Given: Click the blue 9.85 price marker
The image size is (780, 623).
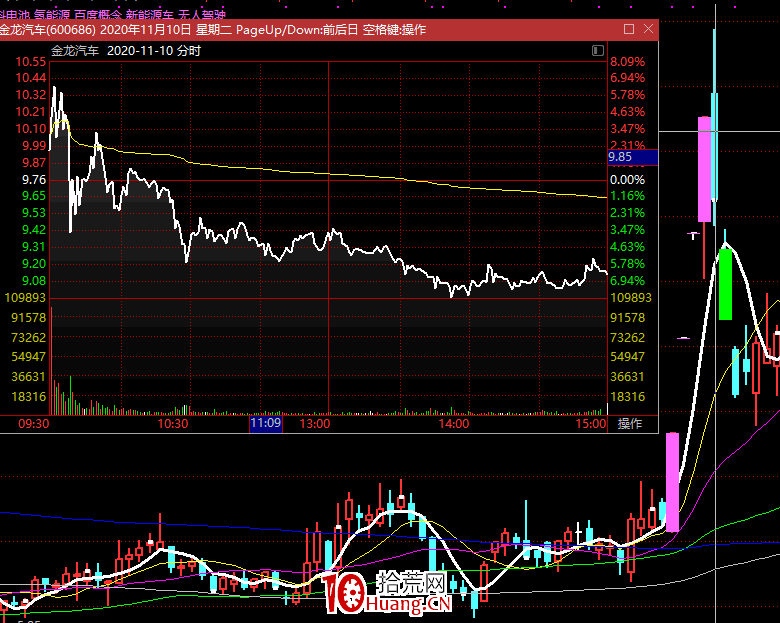Looking at the screenshot, I should tap(633, 157).
